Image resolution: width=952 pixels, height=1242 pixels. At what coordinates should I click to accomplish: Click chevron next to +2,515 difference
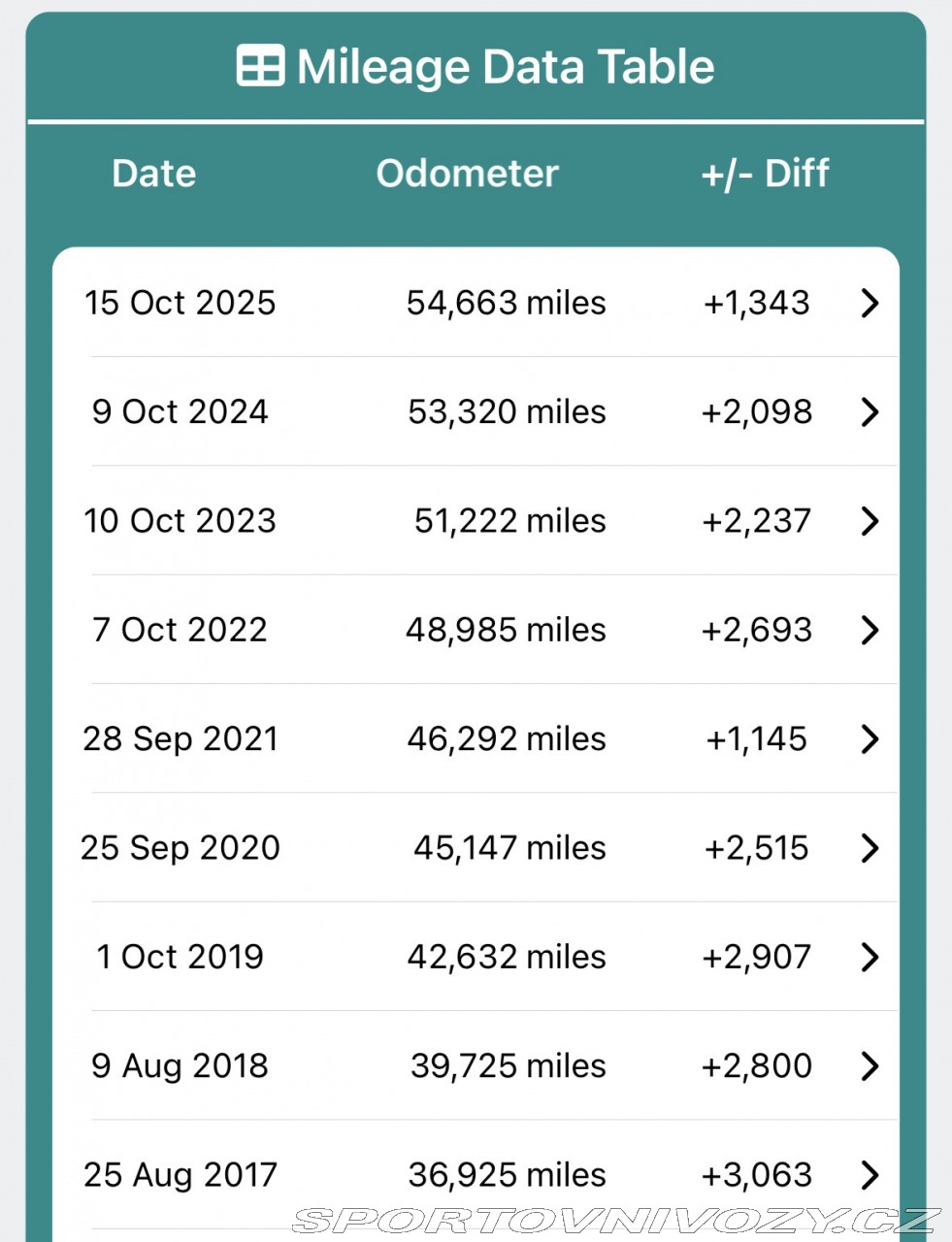coord(870,848)
